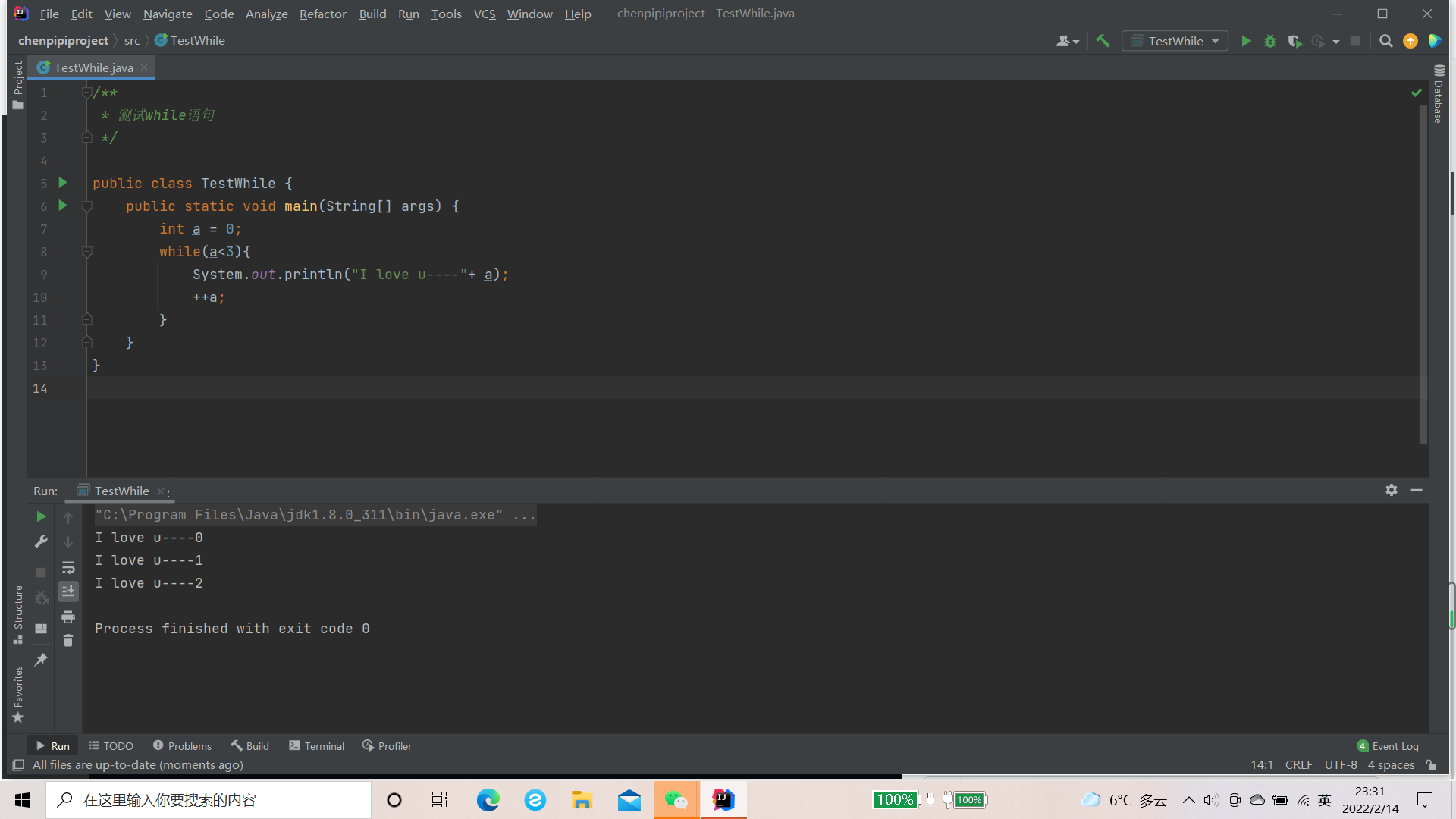Open the TestWhile run configuration dropdown
The image size is (1456, 819).
[x=1175, y=41]
